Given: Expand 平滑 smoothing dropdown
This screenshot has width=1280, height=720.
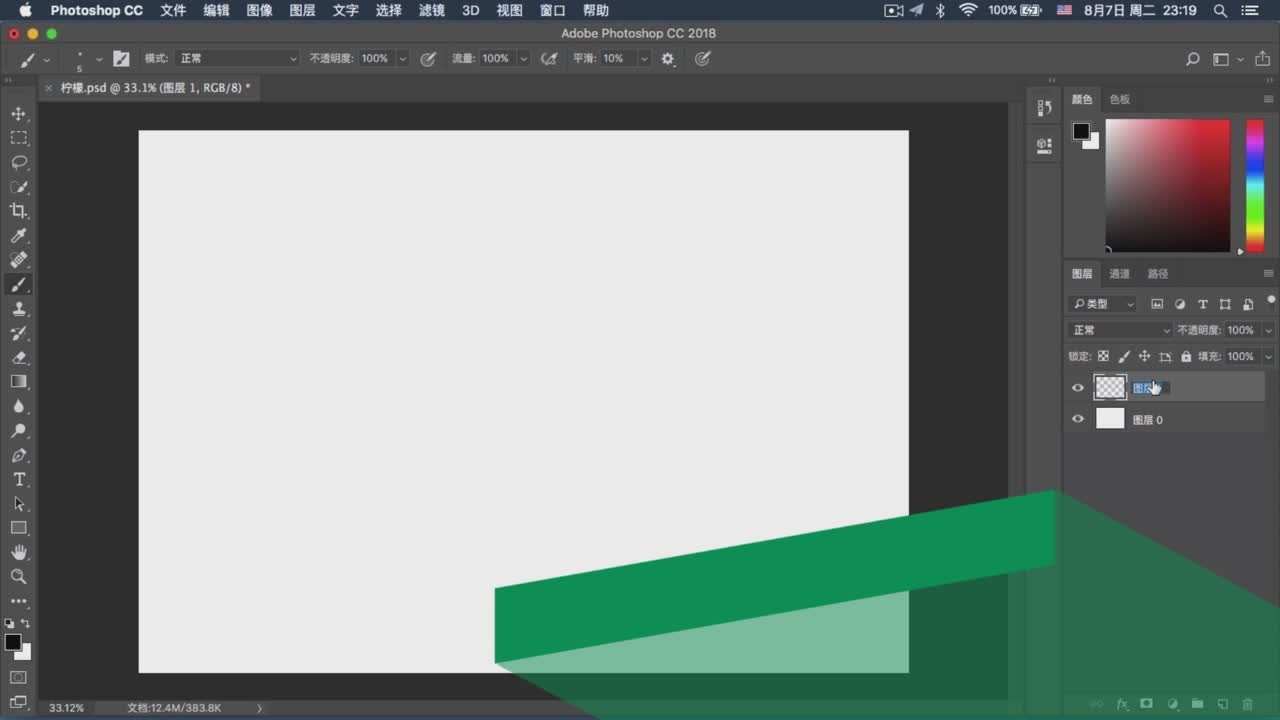Looking at the screenshot, I should click(644, 59).
